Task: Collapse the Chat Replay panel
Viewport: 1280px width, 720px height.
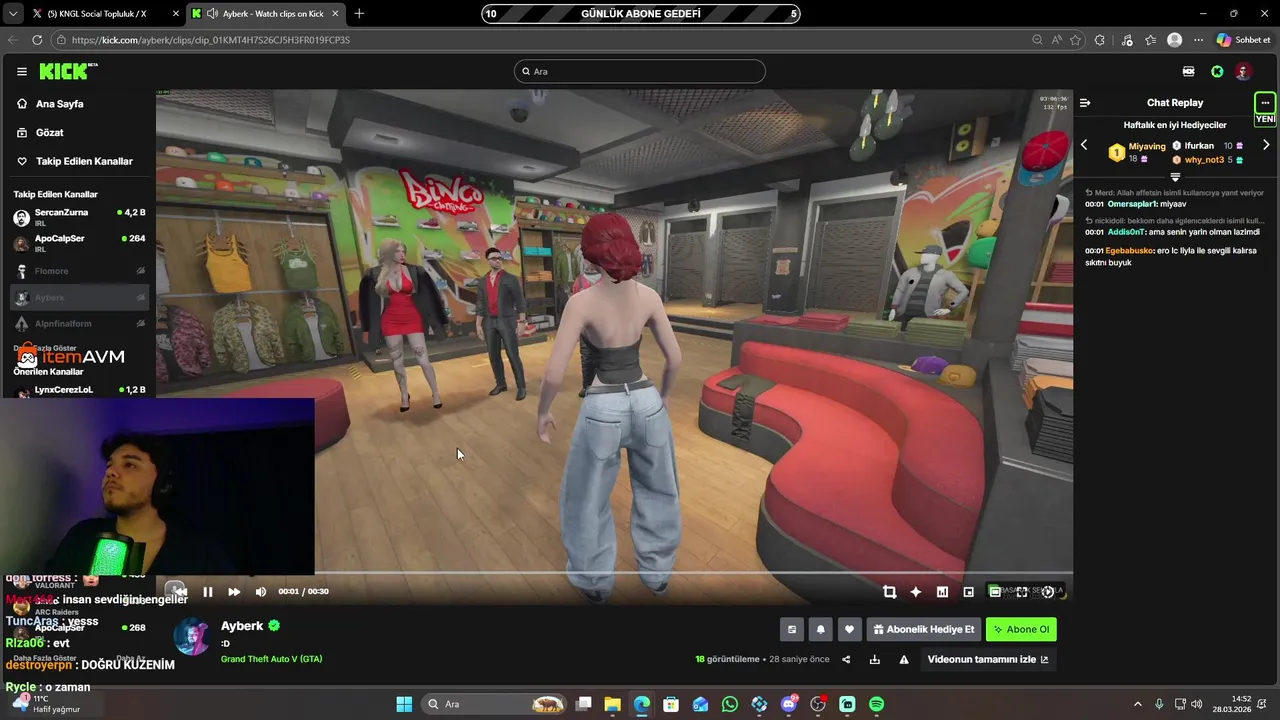Action: coord(1085,102)
